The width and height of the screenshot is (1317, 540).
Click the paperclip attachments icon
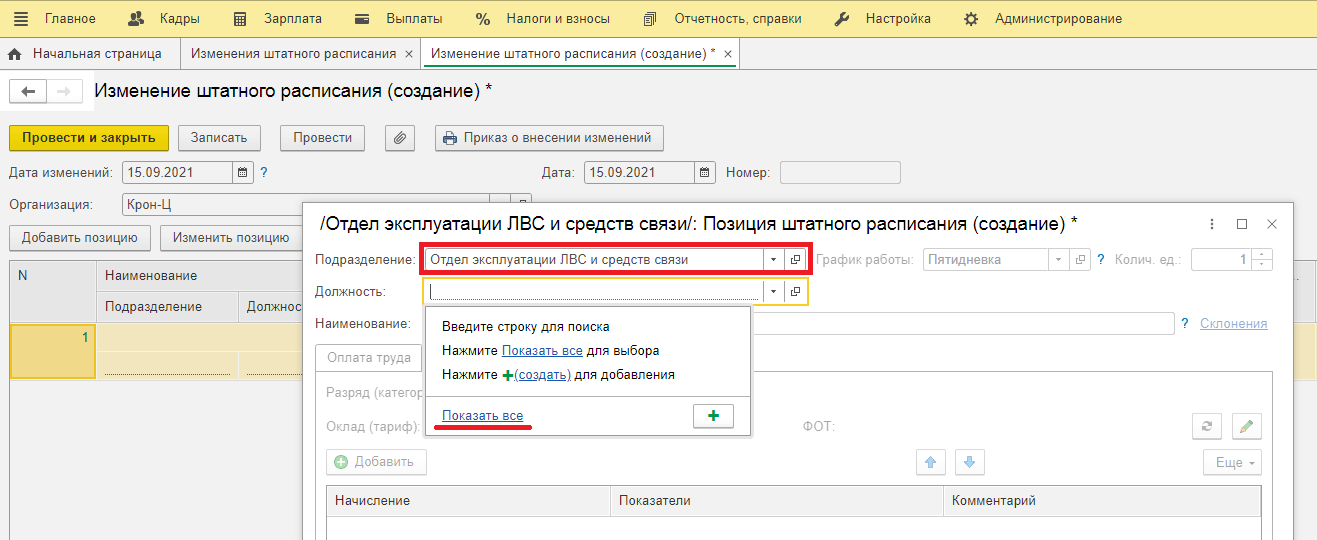pyautogui.click(x=399, y=138)
